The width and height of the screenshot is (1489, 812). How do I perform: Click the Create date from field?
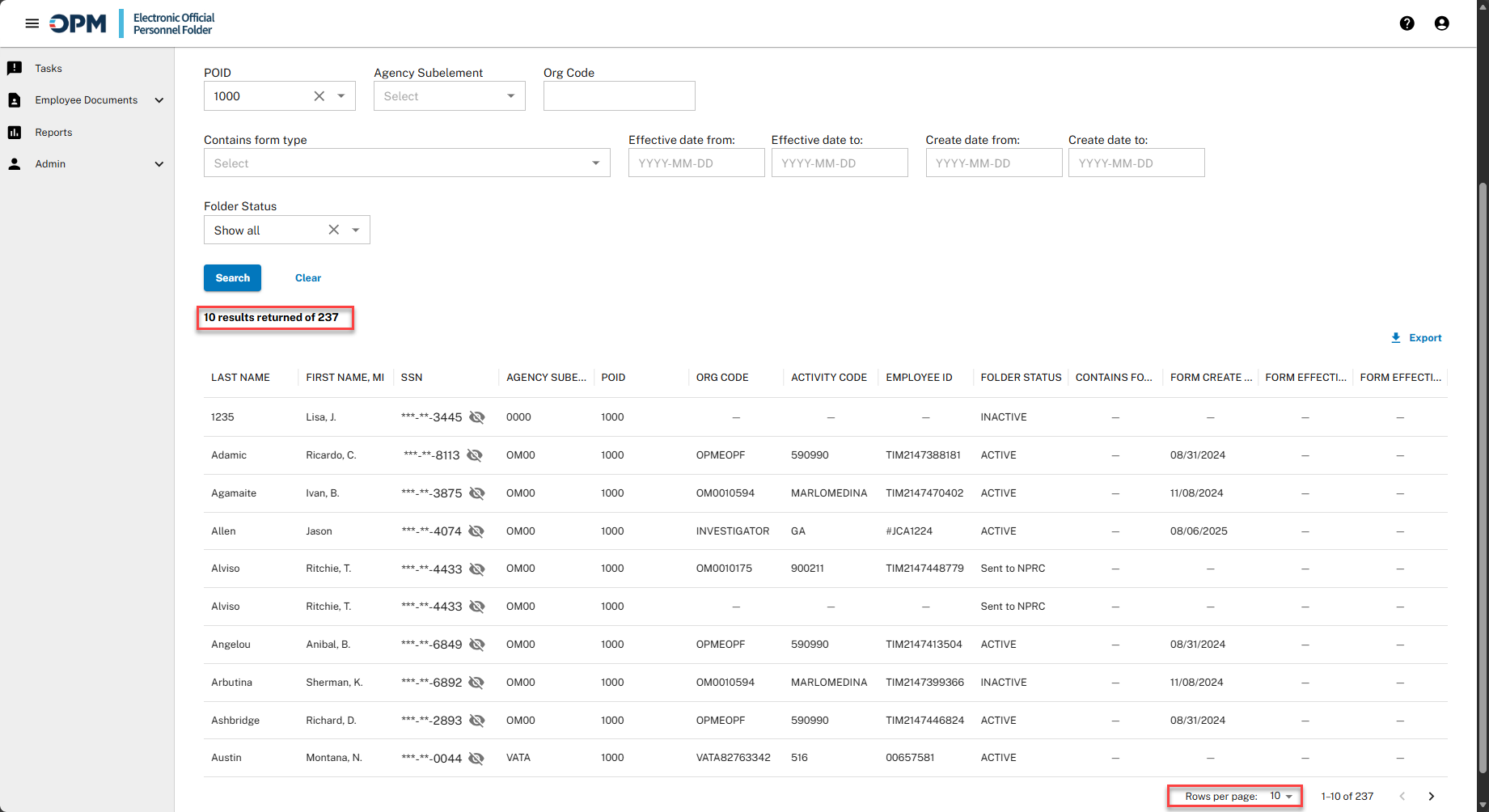pyautogui.click(x=994, y=163)
